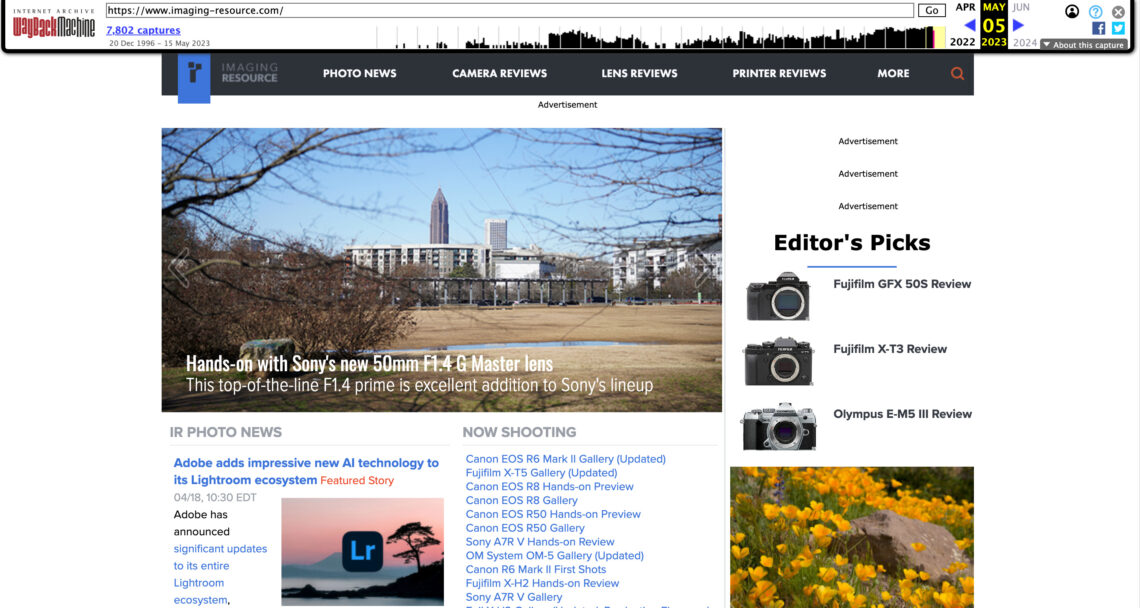Open the MORE menu
This screenshot has height=608, width=1140.
tap(893, 73)
